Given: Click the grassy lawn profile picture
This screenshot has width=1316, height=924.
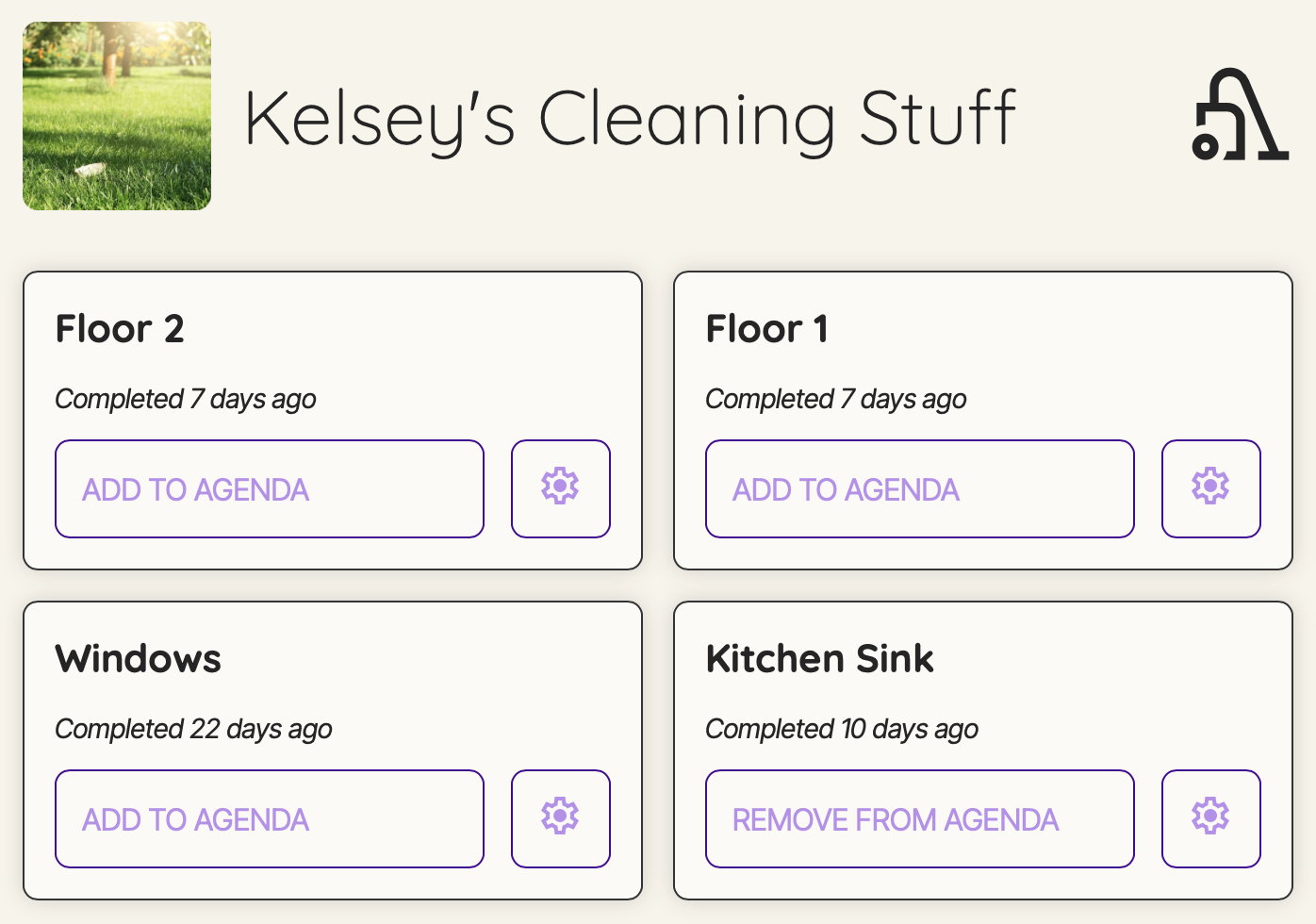Looking at the screenshot, I should pyautogui.click(x=117, y=116).
